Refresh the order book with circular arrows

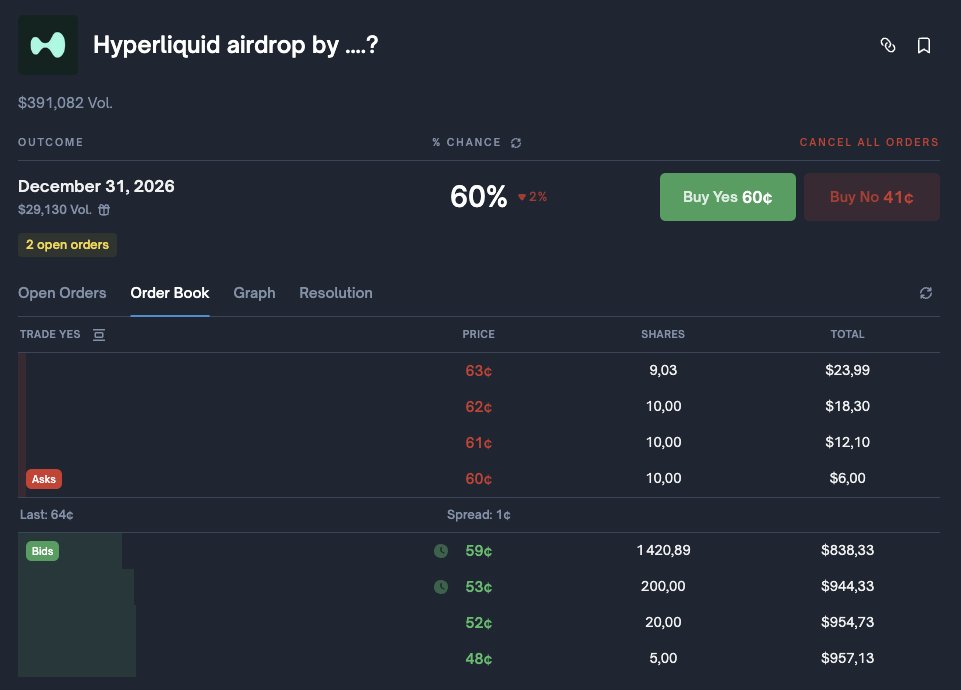click(925, 293)
